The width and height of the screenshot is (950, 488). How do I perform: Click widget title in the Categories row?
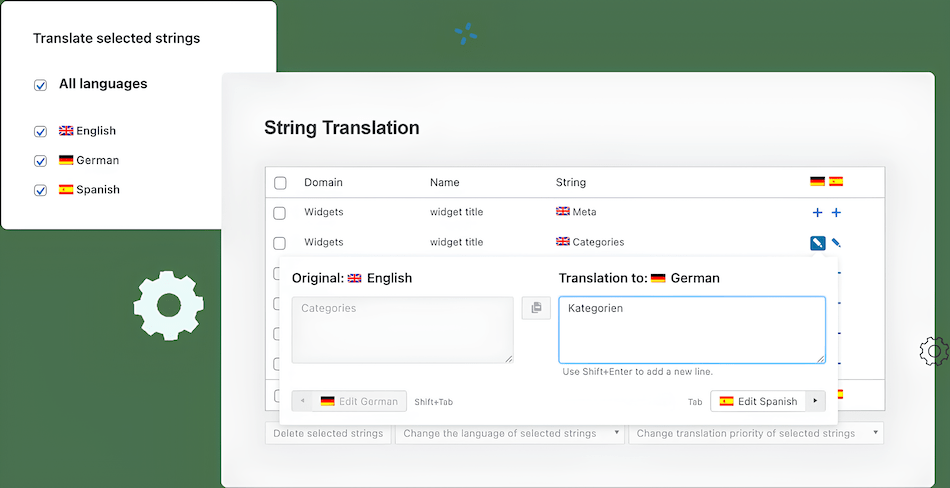coord(456,242)
